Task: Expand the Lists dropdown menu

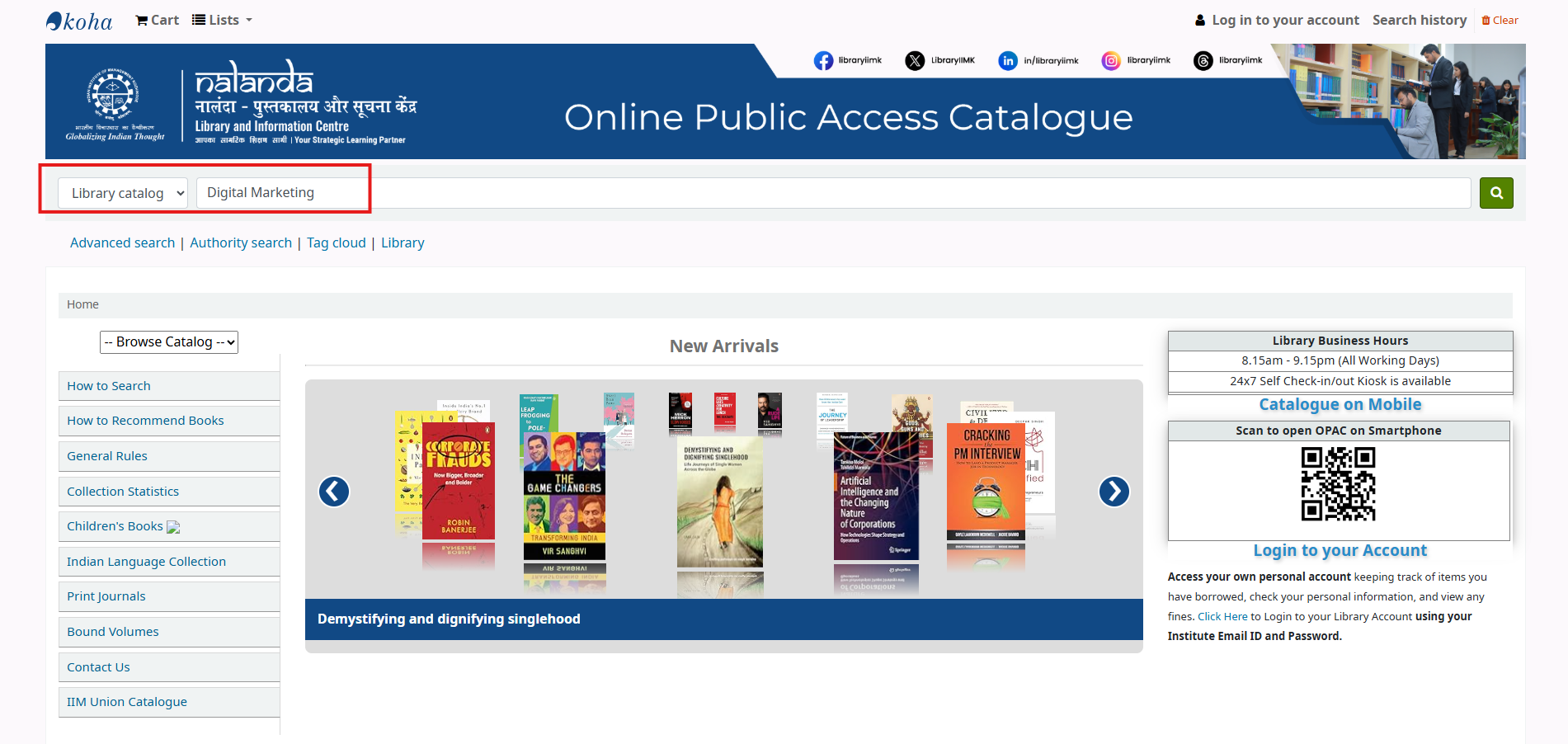Action: point(222,20)
